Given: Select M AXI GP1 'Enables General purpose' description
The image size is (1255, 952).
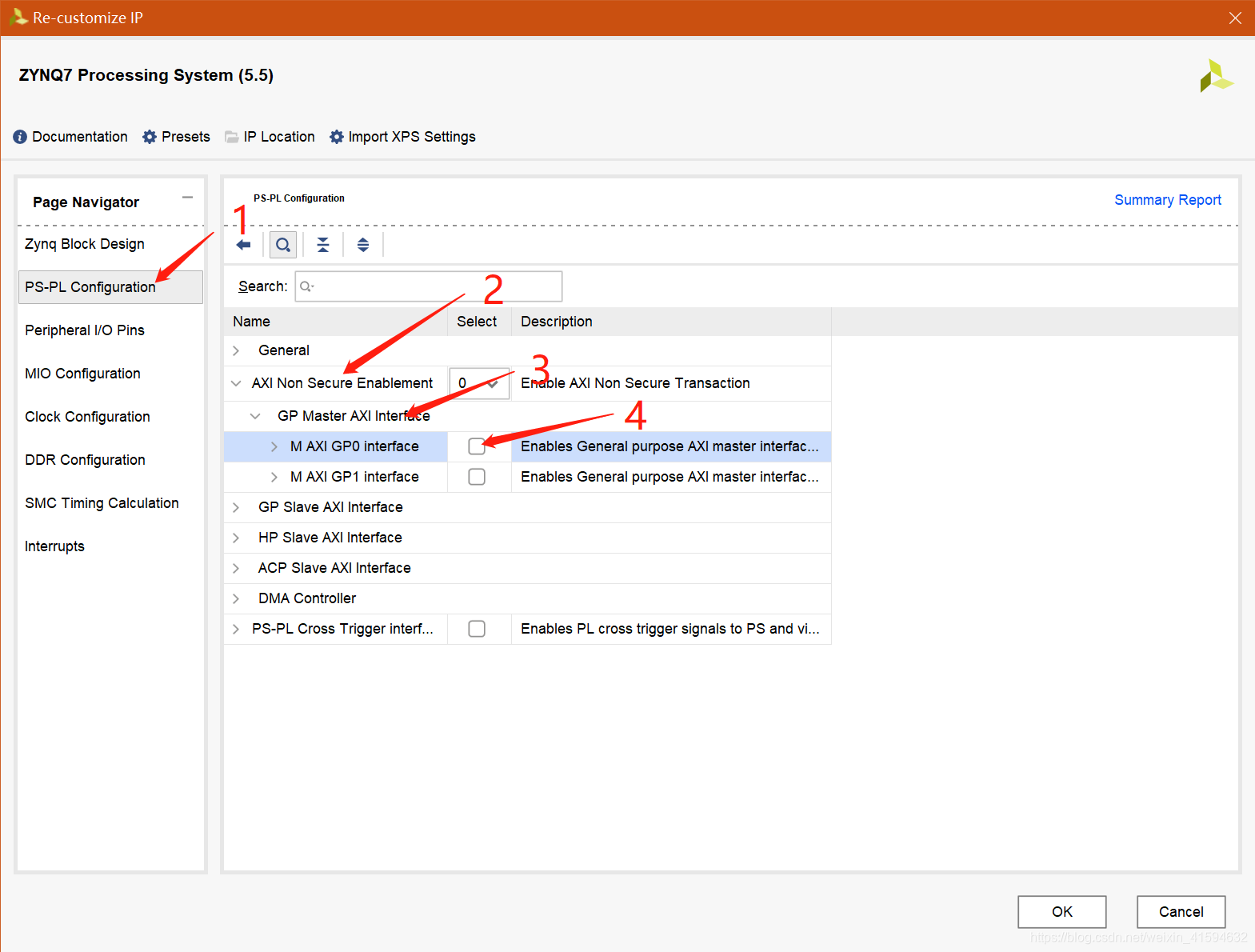Looking at the screenshot, I should pyautogui.click(x=671, y=477).
